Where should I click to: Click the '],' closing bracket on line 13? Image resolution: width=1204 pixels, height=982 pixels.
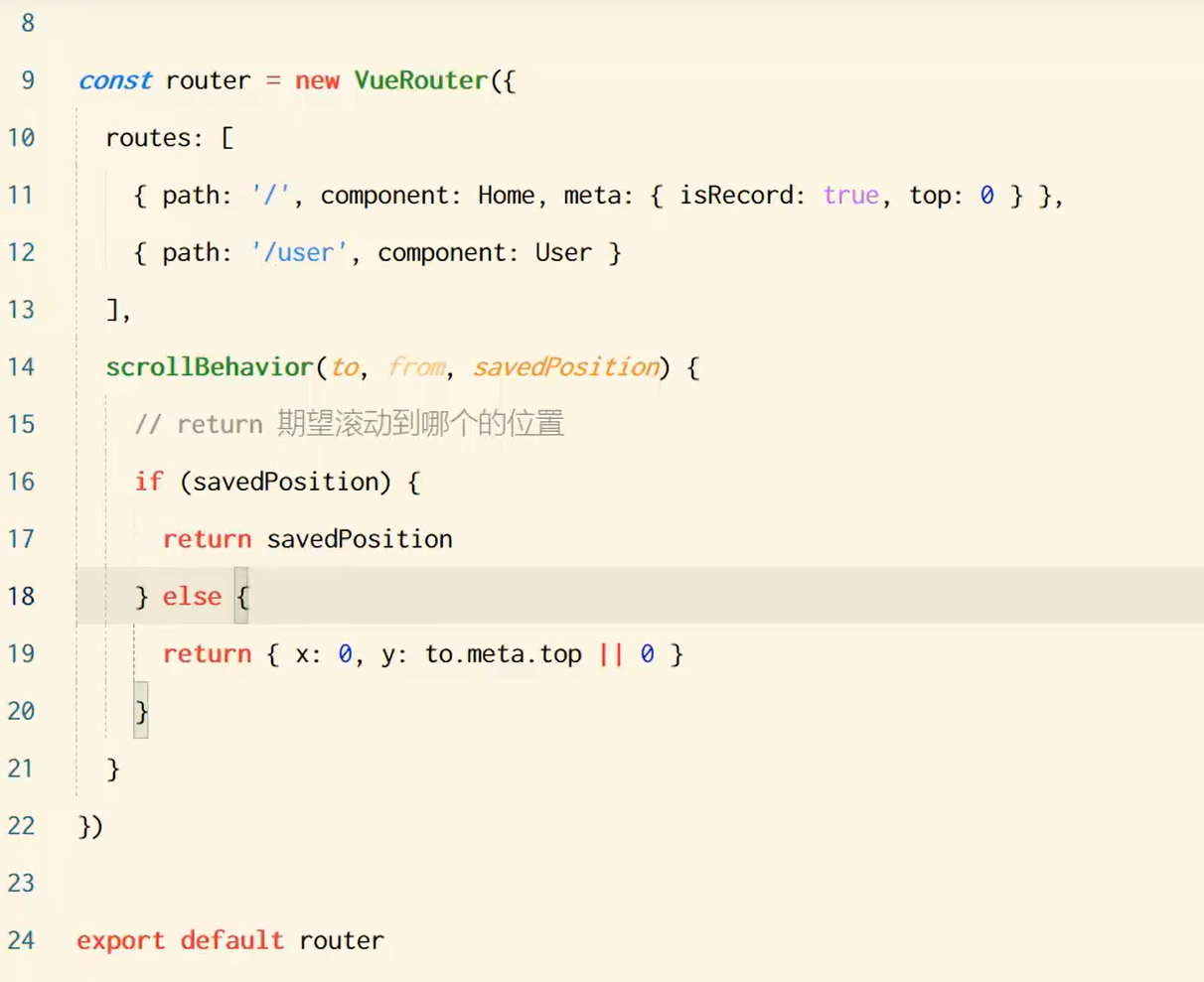[118, 310]
